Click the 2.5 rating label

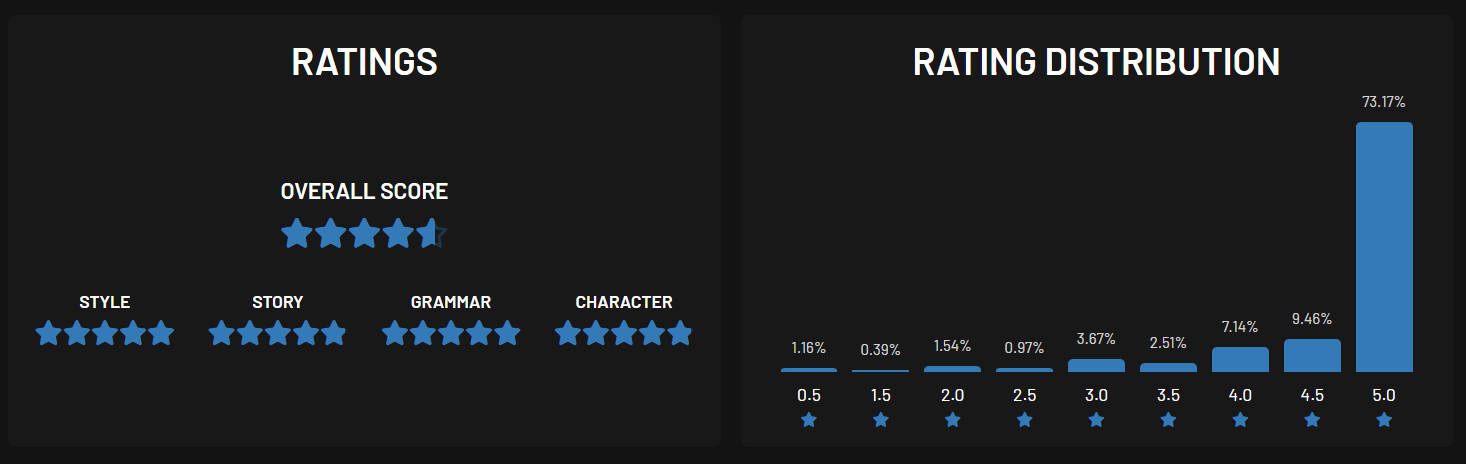[x=1024, y=395]
